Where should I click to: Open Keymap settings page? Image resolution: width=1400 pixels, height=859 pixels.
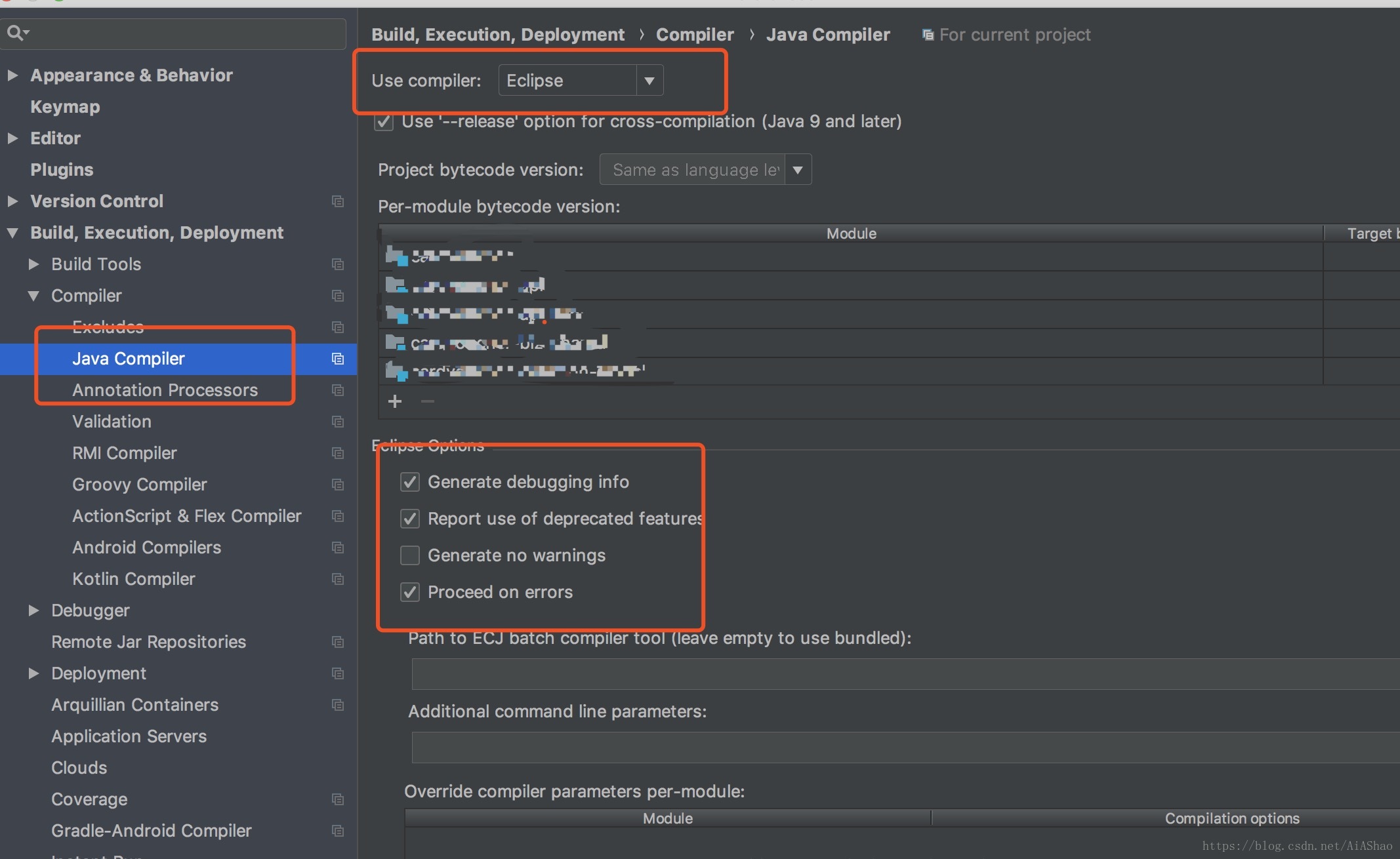(x=65, y=107)
